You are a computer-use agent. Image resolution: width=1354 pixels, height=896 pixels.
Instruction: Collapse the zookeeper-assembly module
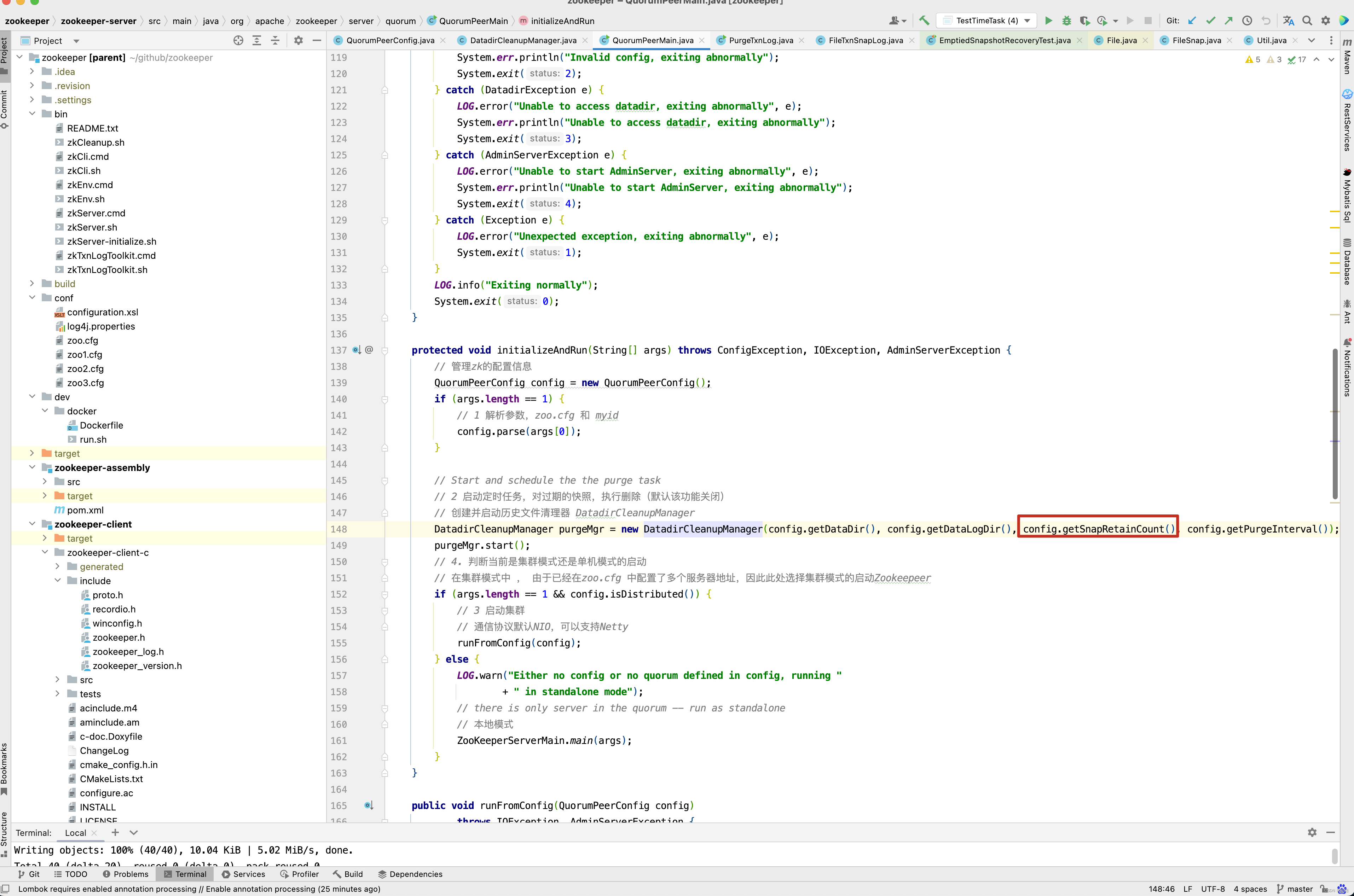(x=32, y=467)
